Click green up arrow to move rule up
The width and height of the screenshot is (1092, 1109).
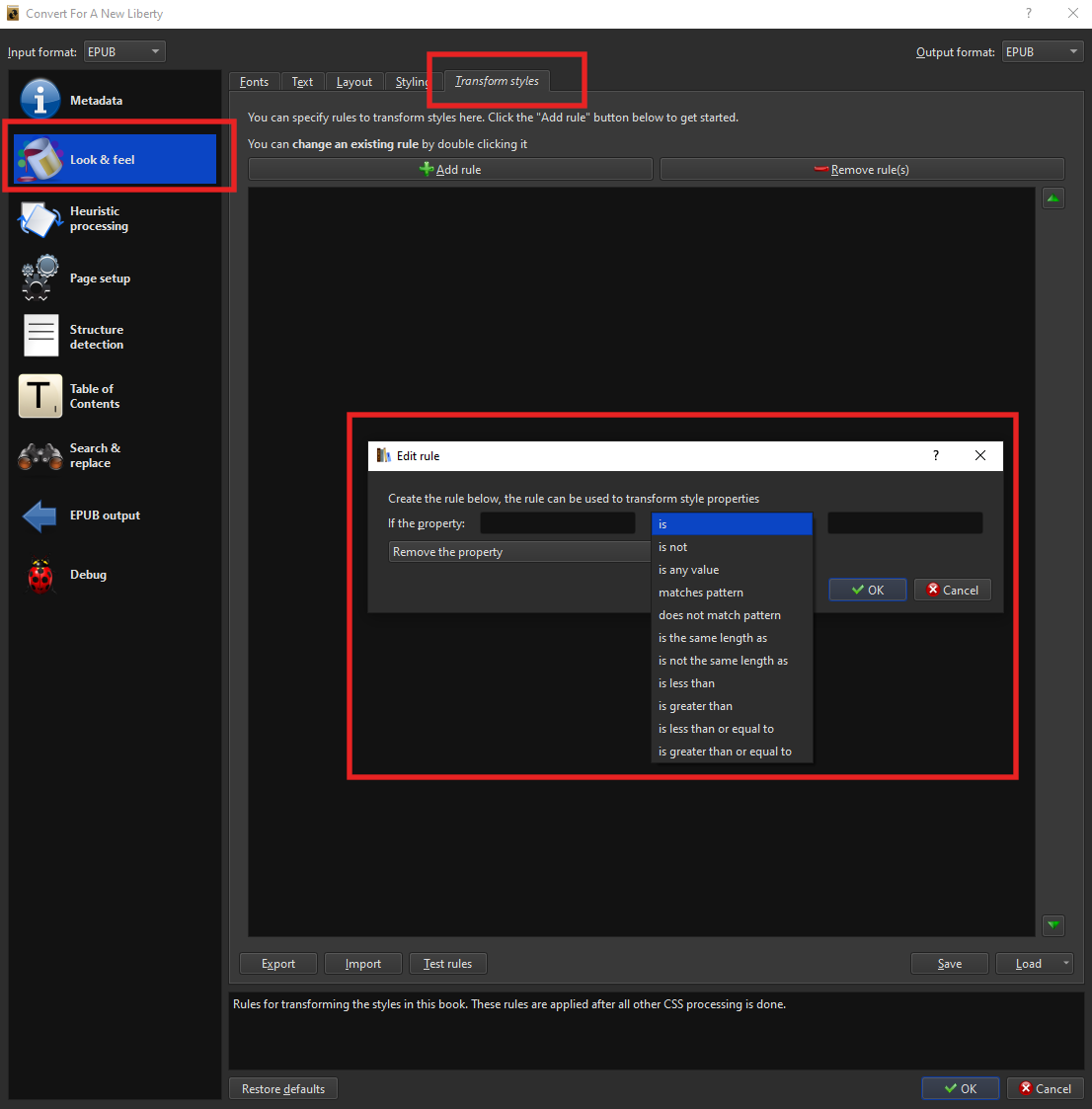[x=1053, y=198]
